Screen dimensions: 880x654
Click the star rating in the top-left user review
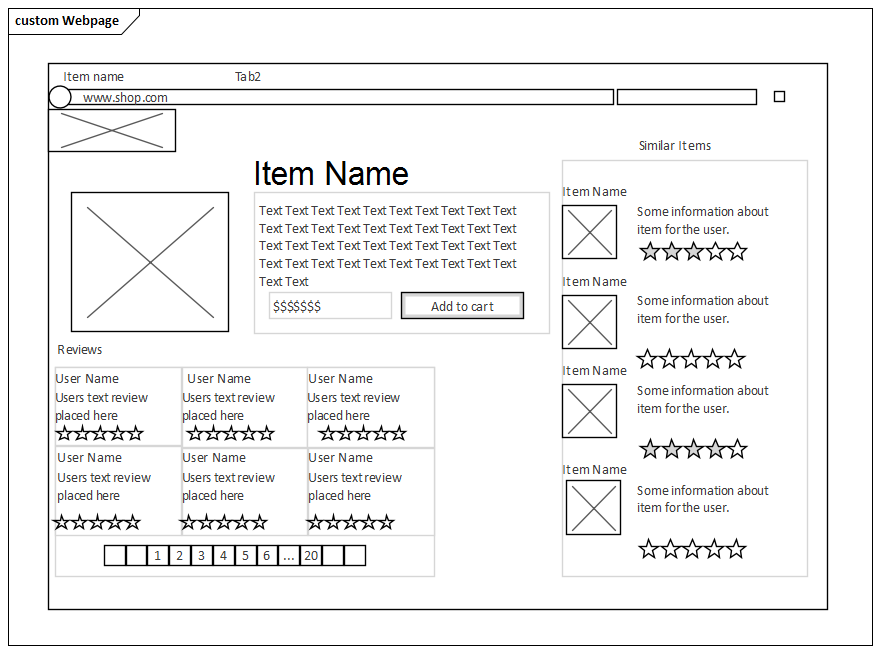pos(99,433)
